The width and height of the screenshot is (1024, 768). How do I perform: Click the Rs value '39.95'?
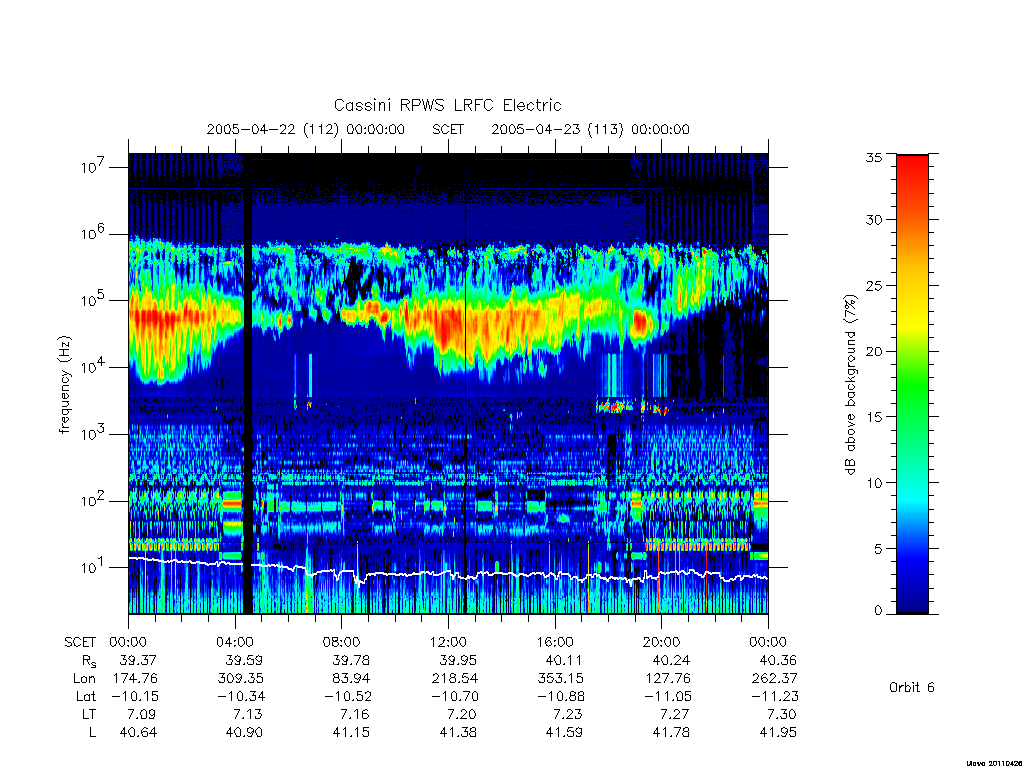coord(457,660)
